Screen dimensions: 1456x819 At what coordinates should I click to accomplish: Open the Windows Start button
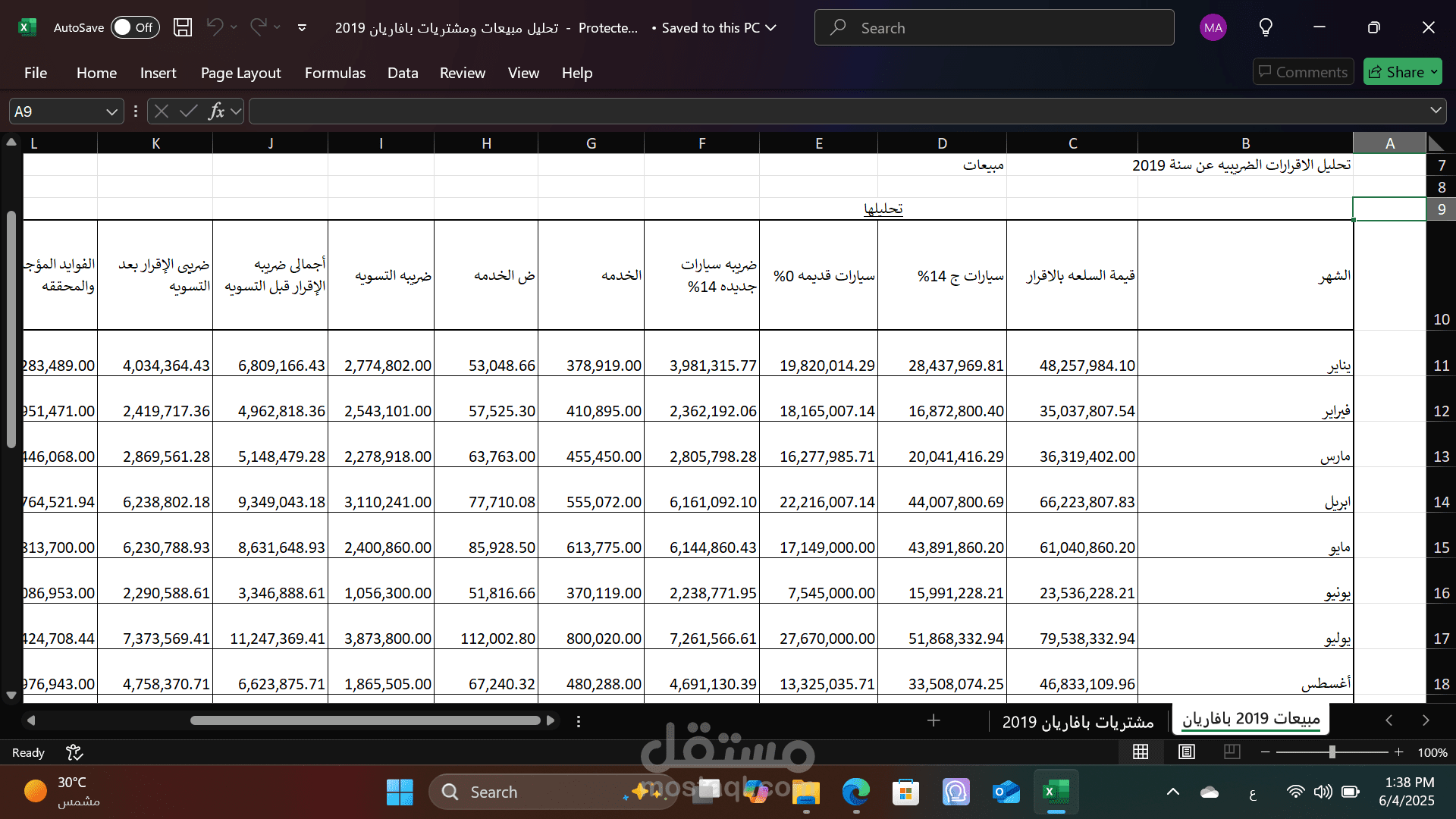pos(400,792)
